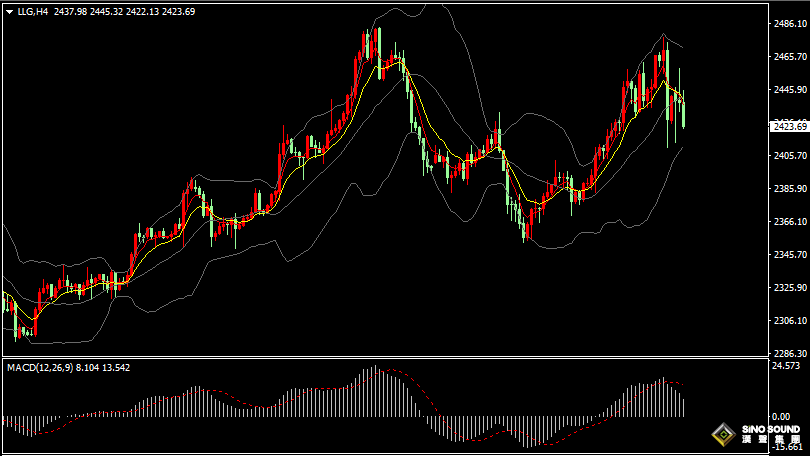This screenshot has height=456, width=810.
Task: Select the current price tag 2423.69
Action: (789, 126)
